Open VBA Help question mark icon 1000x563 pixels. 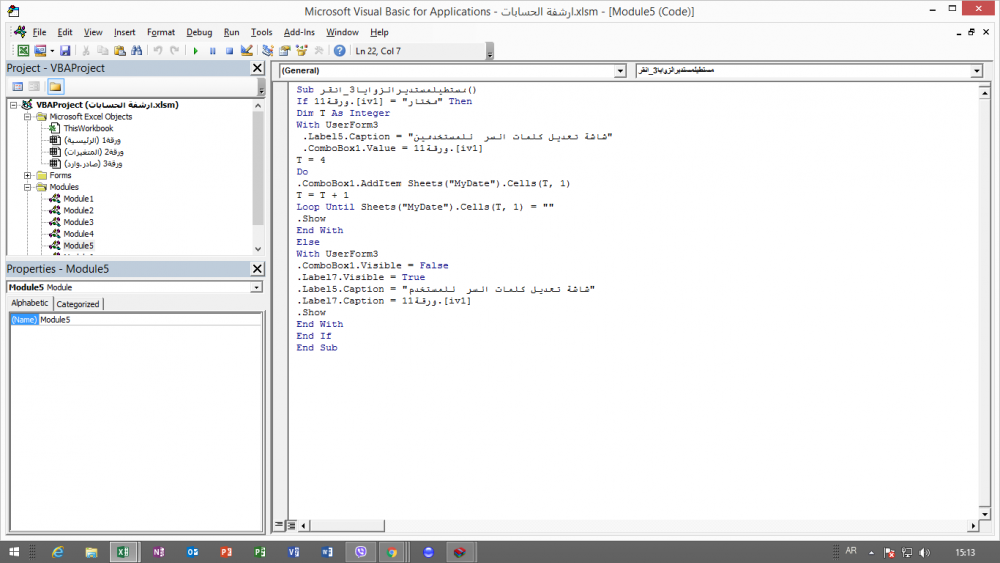point(339,51)
